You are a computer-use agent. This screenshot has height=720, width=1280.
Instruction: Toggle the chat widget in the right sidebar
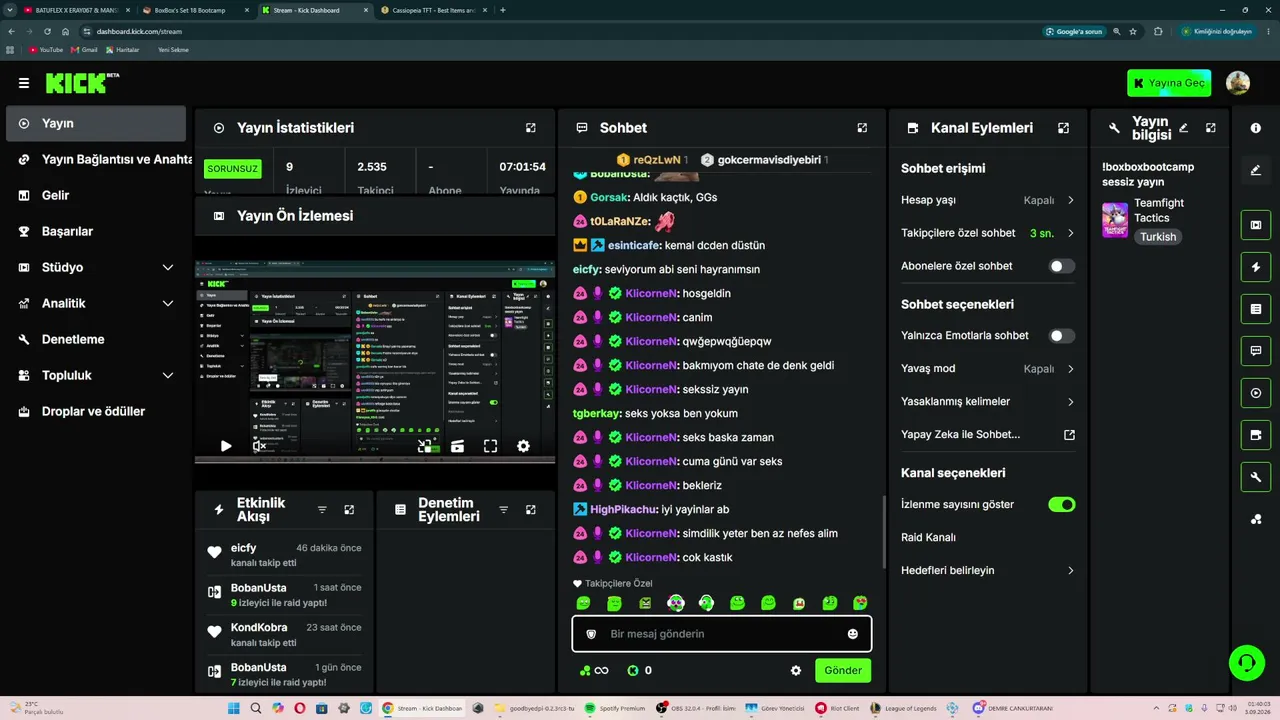click(1256, 351)
